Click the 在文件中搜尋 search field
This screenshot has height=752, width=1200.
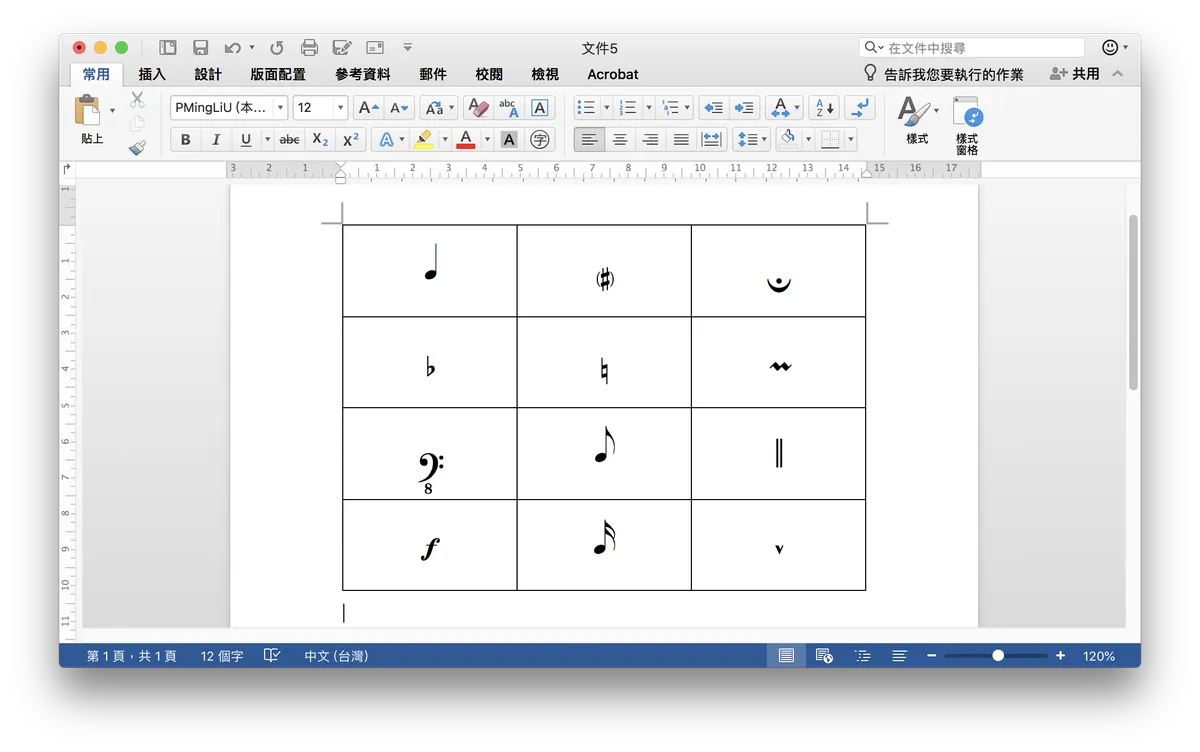pyautogui.click(x=972, y=47)
